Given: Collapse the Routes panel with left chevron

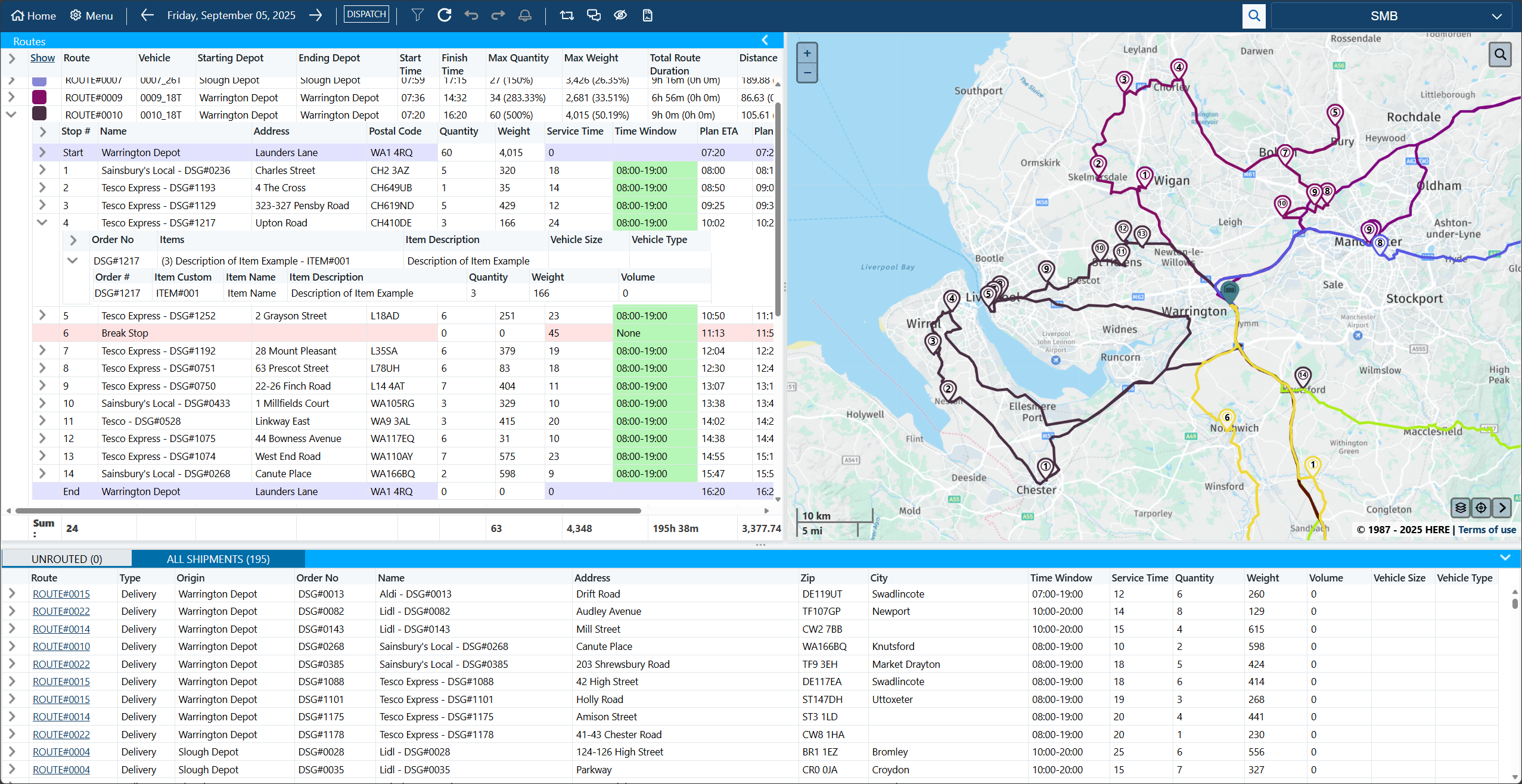Looking at the screenshot, I should pos(765,40).
